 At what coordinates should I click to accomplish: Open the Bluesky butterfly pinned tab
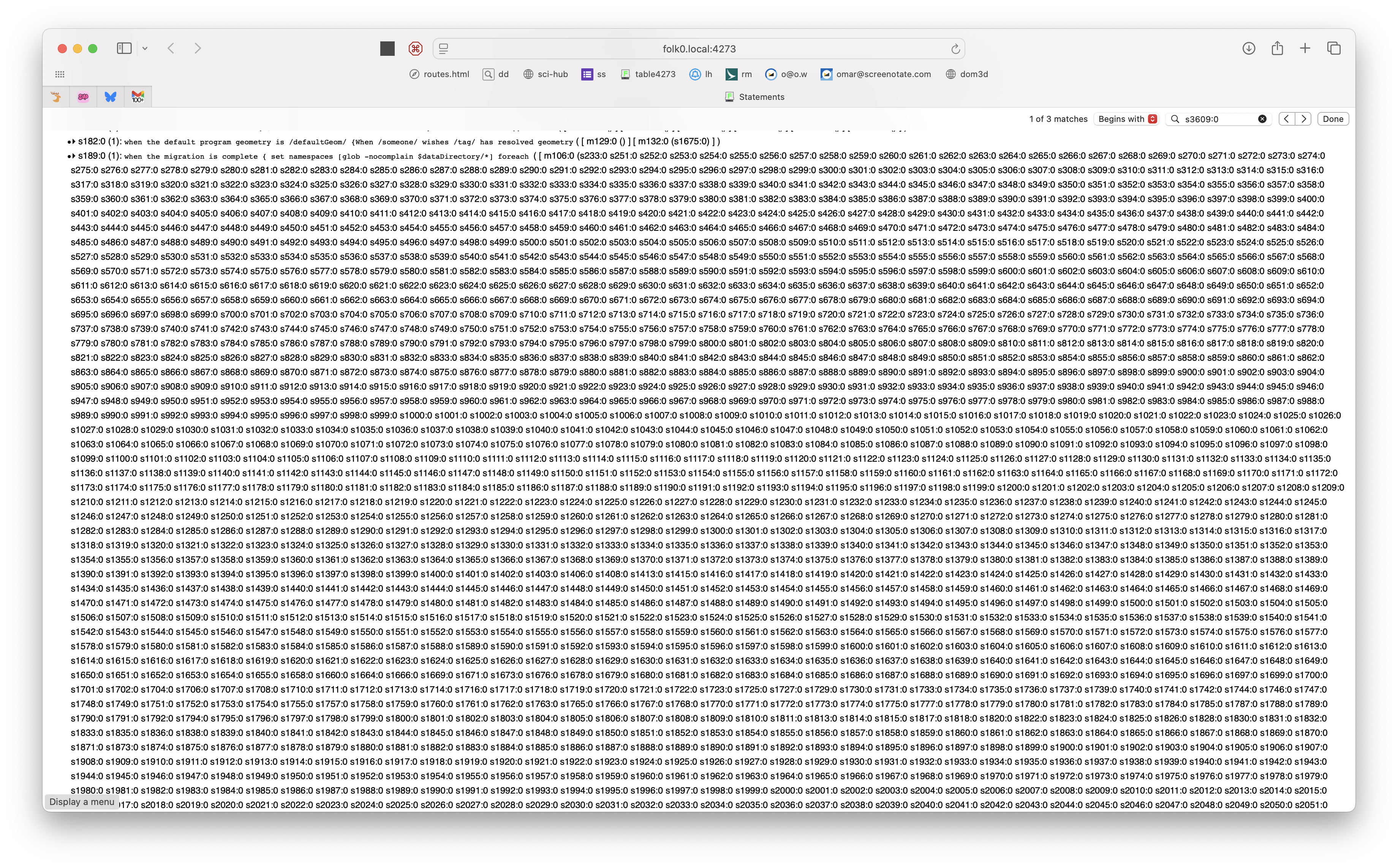110,96
